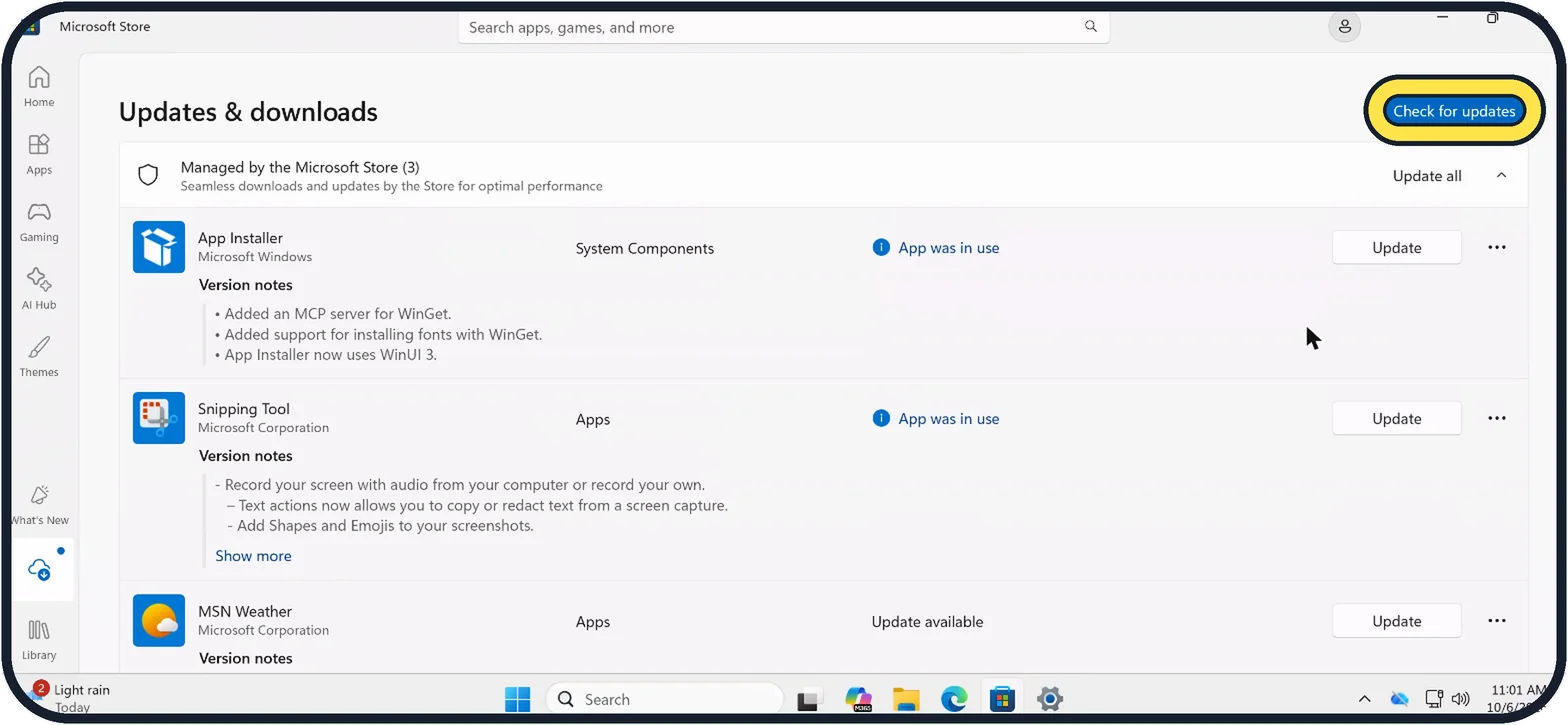Open Settings gear on the taskbar

[1049, 699]
